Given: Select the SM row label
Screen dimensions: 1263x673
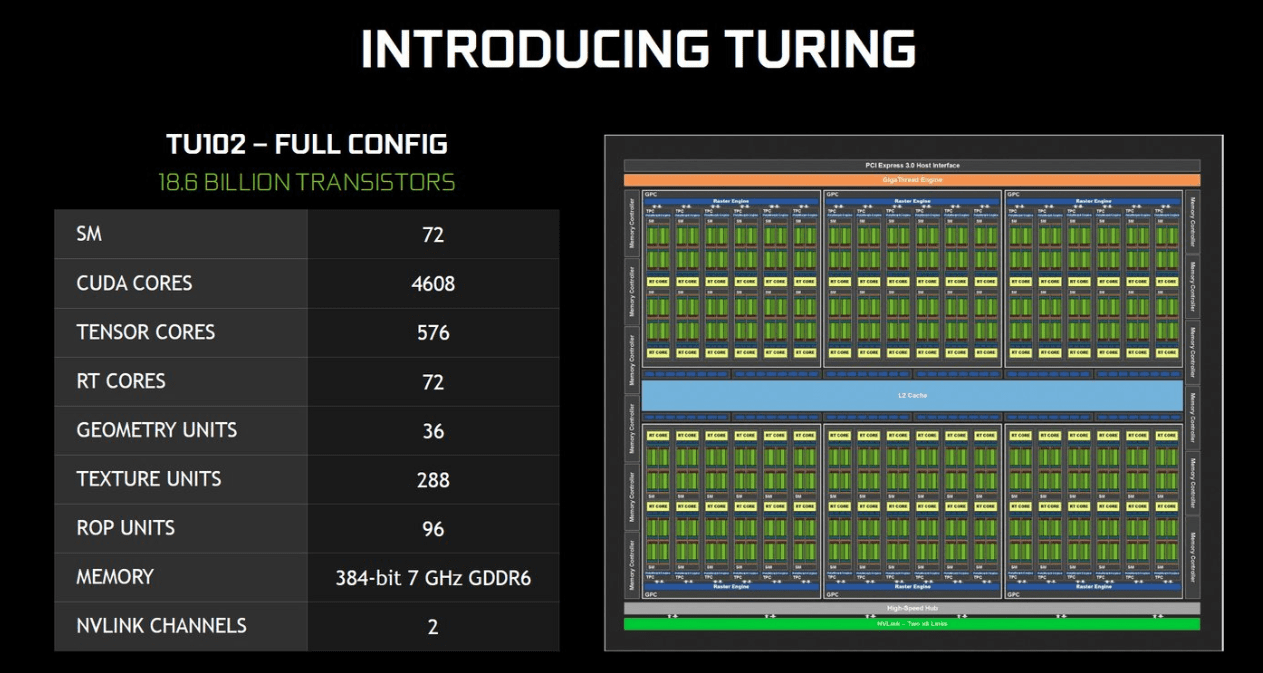Looking at the screenshot, I should tap(89, 234).
